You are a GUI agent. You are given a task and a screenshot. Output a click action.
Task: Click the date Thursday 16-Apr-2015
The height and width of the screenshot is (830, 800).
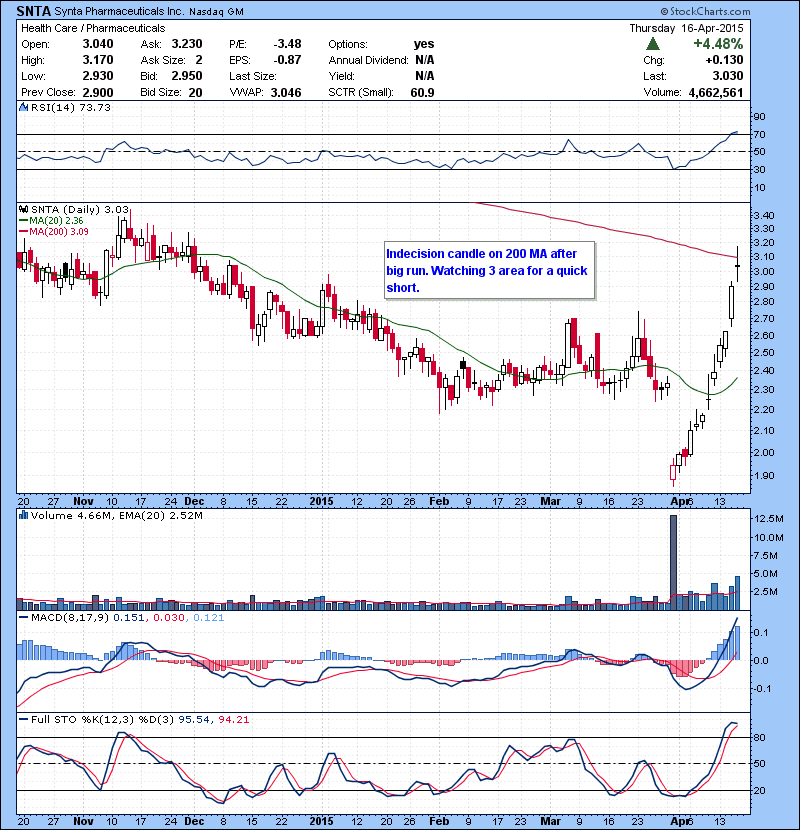click(686, 28)
